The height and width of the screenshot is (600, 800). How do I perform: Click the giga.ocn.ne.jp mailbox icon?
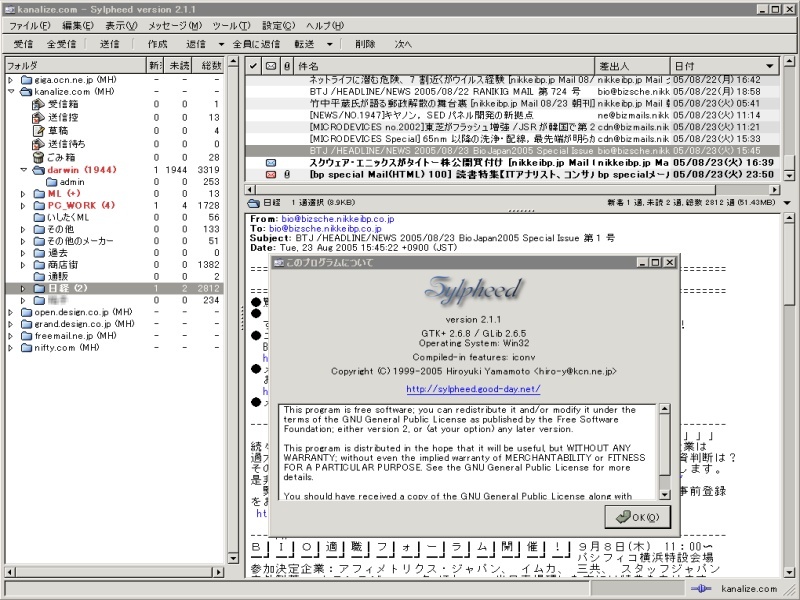pyautogui.click(x=27, y=80)
